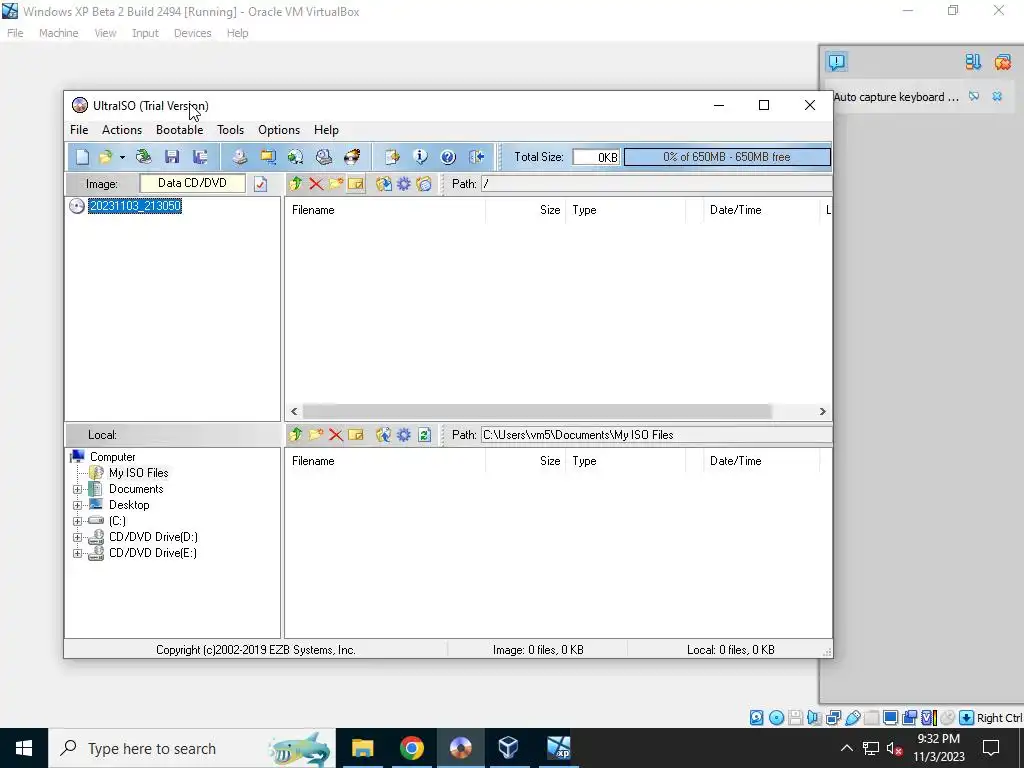
Task: Click the Open CD/DVD toolbar icon
Action: [144, 157]
